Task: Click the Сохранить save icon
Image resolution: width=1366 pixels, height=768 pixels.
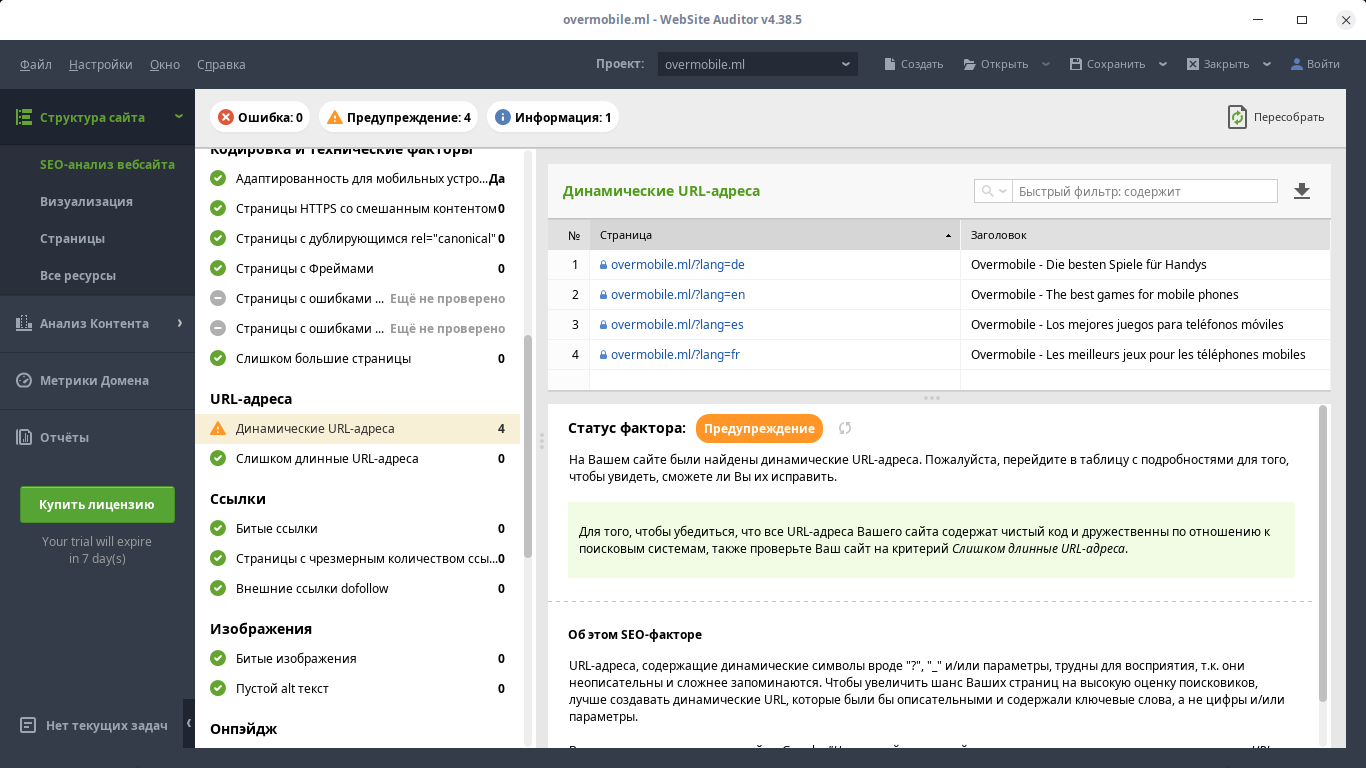Action: pyautogui.click(x=1076, y=64)
